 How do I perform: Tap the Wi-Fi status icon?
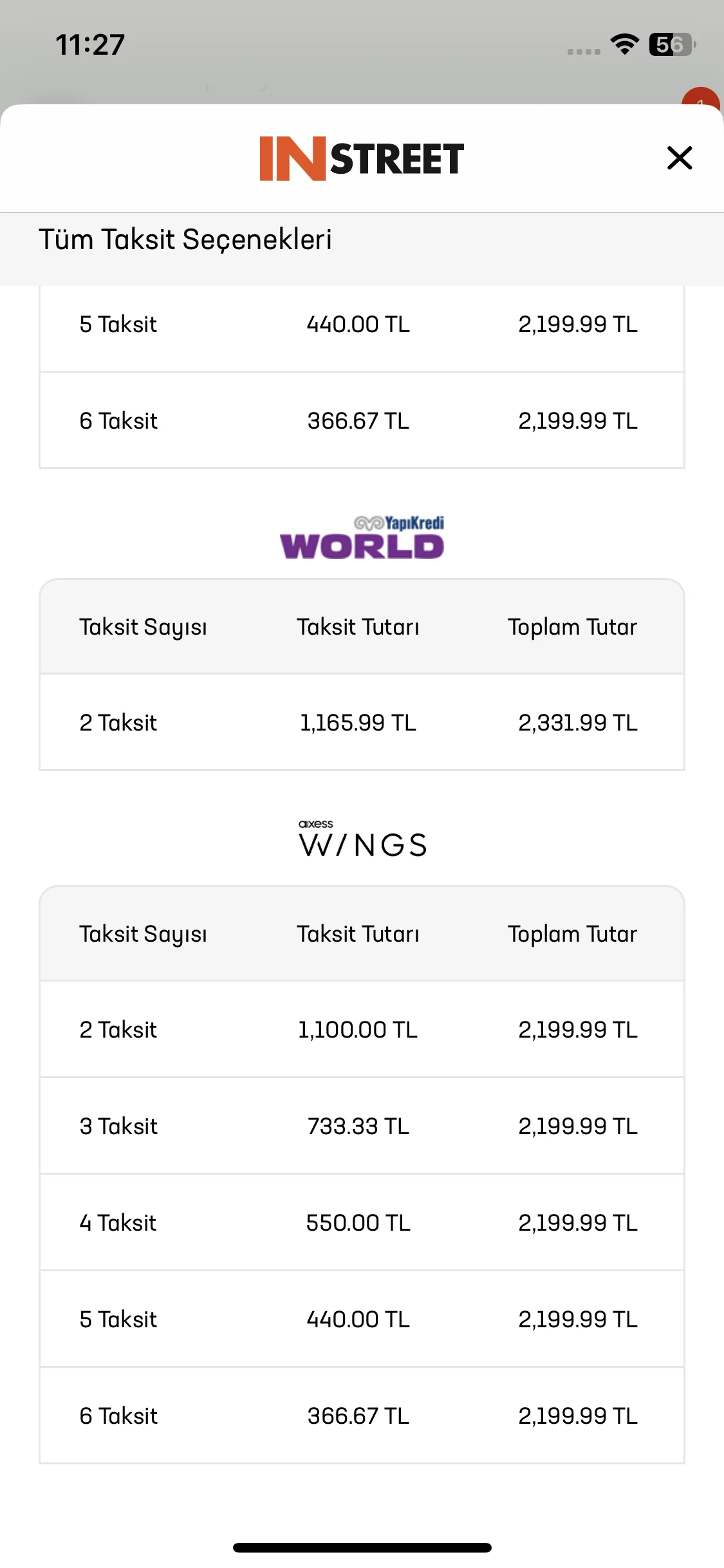coord(624,44)
